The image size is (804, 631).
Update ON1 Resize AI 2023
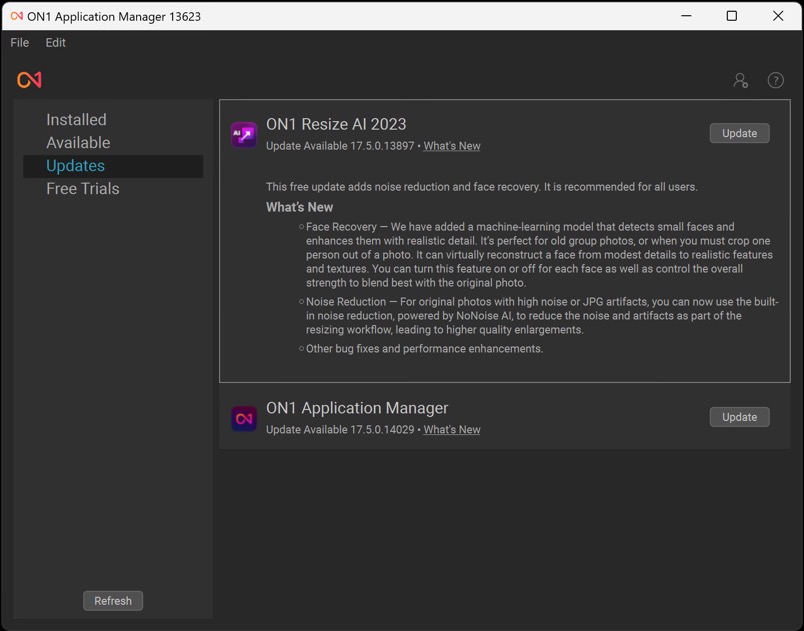[x=739, y=133]
